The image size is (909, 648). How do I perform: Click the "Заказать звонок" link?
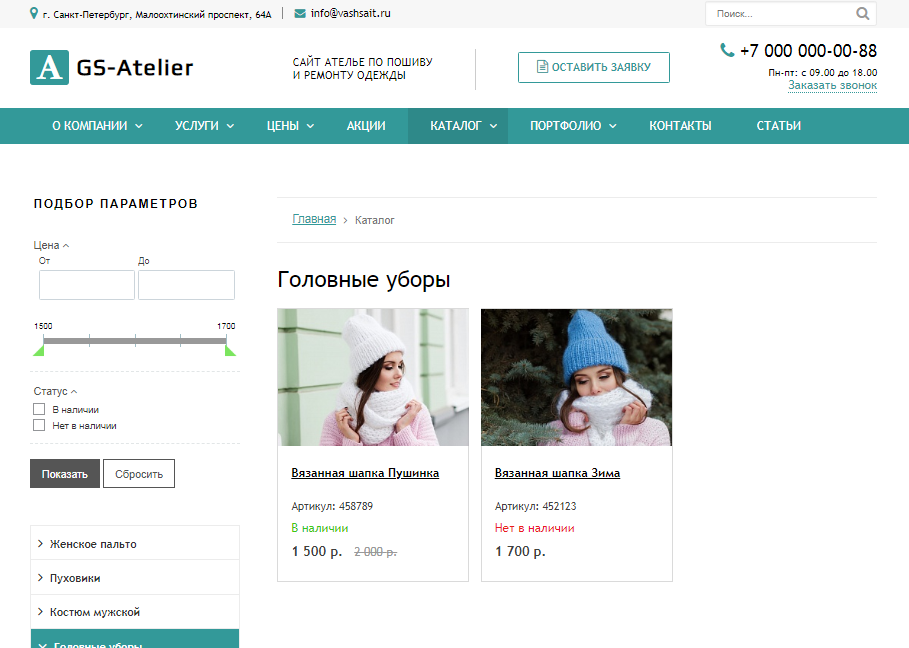(x=832, y=86)
